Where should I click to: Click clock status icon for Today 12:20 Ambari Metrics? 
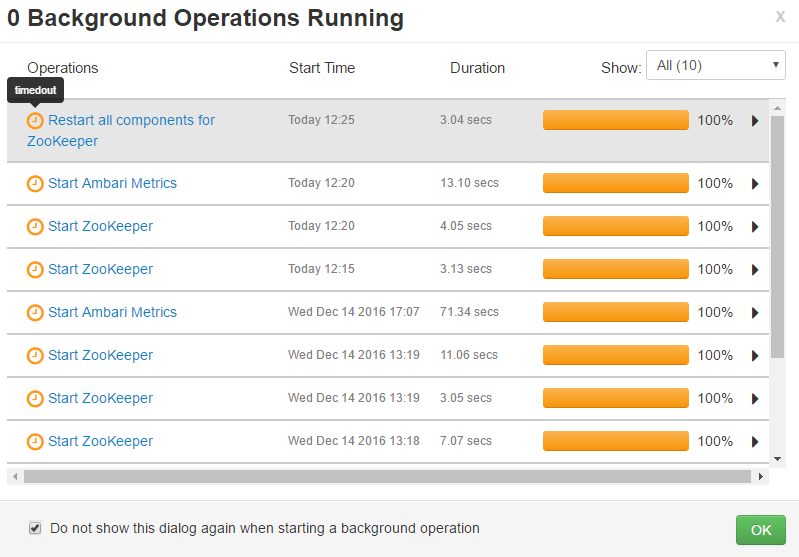35,184
